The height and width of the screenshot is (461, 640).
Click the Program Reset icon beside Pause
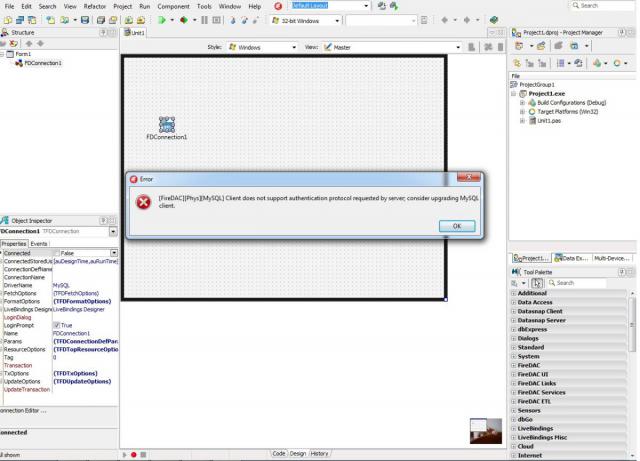click(217, 20)
